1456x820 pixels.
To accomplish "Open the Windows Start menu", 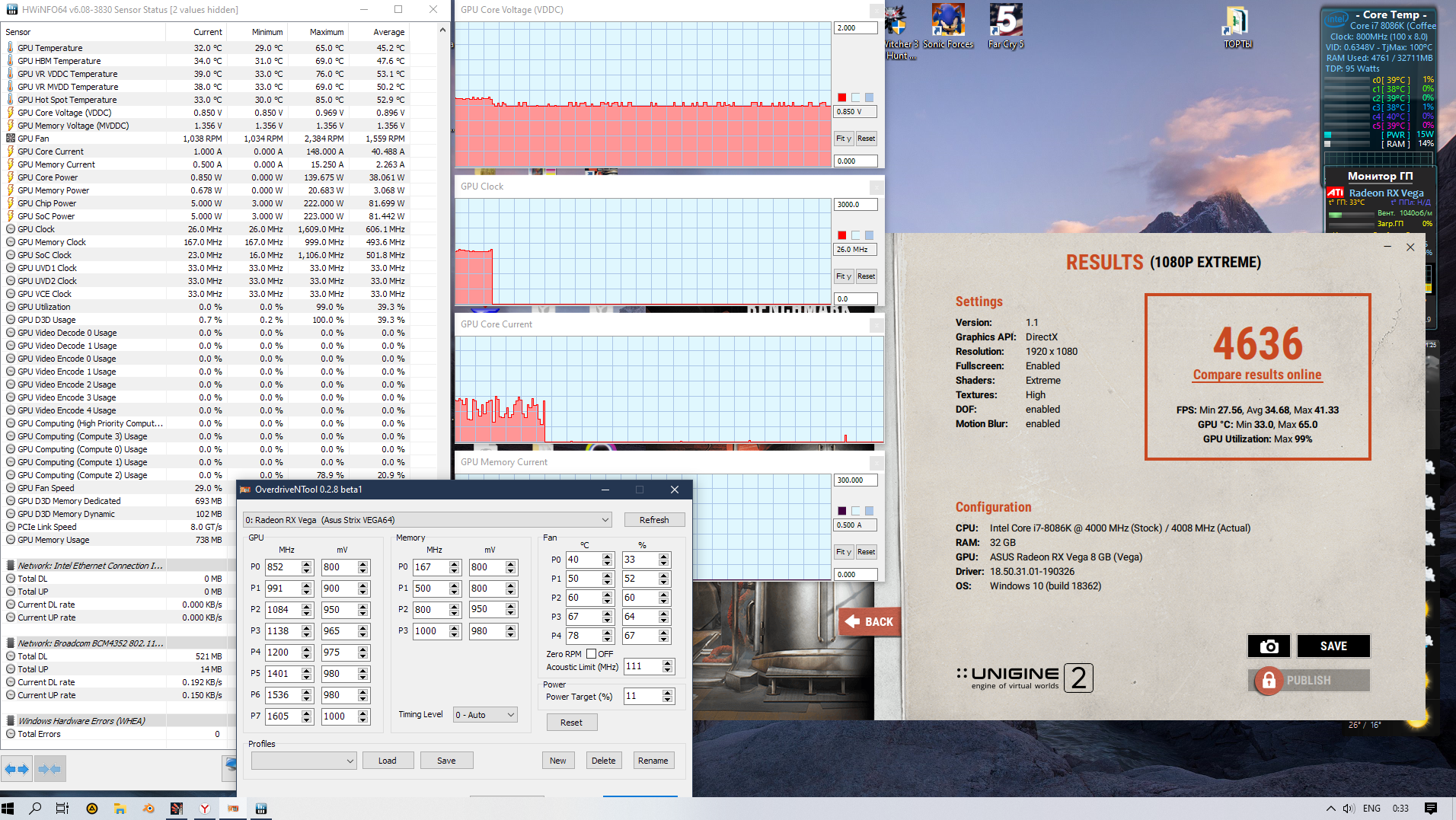I will [x=8, y=809].
